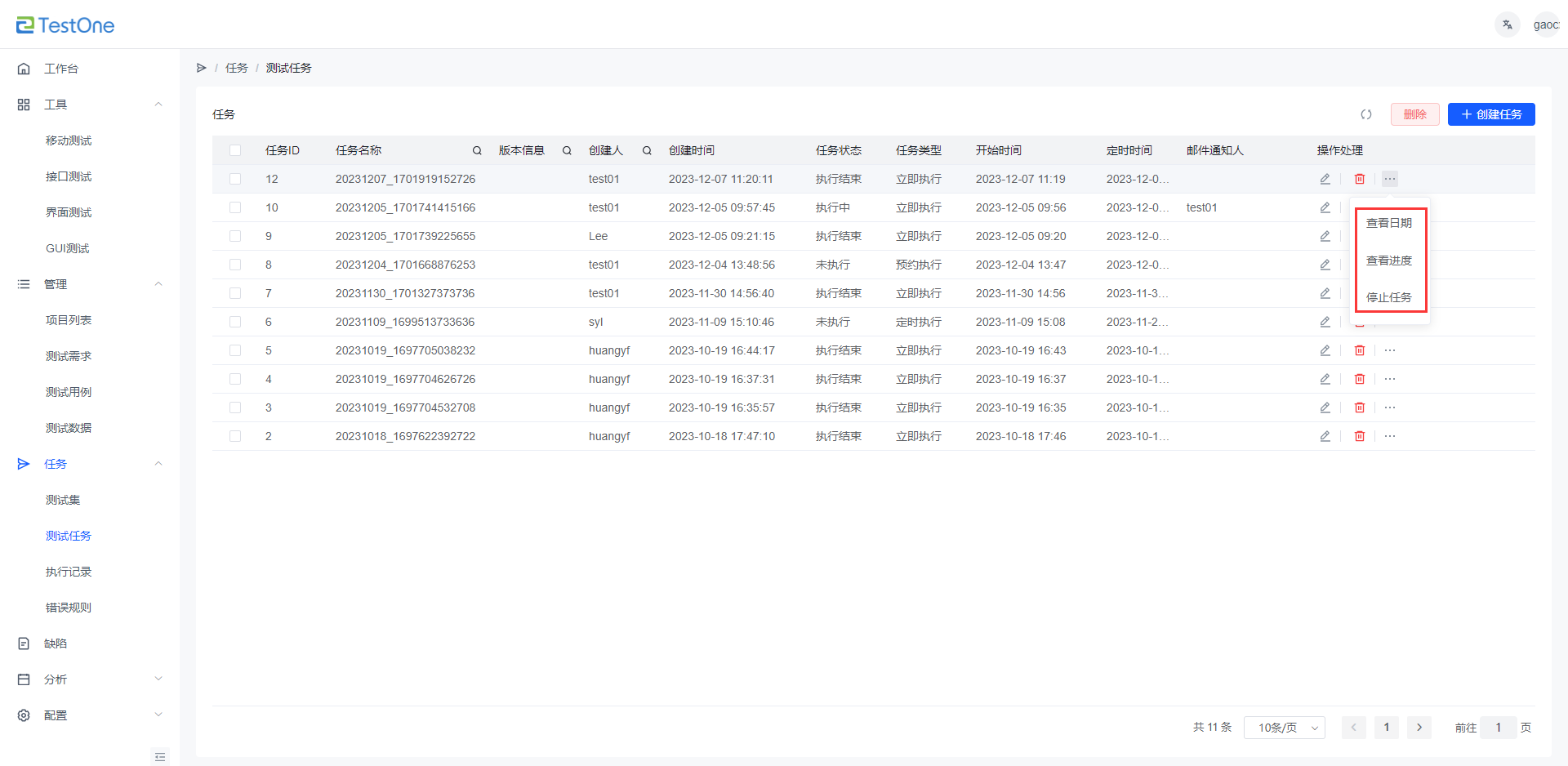Expand the 配置 sidebar menu

click(90, 715)
